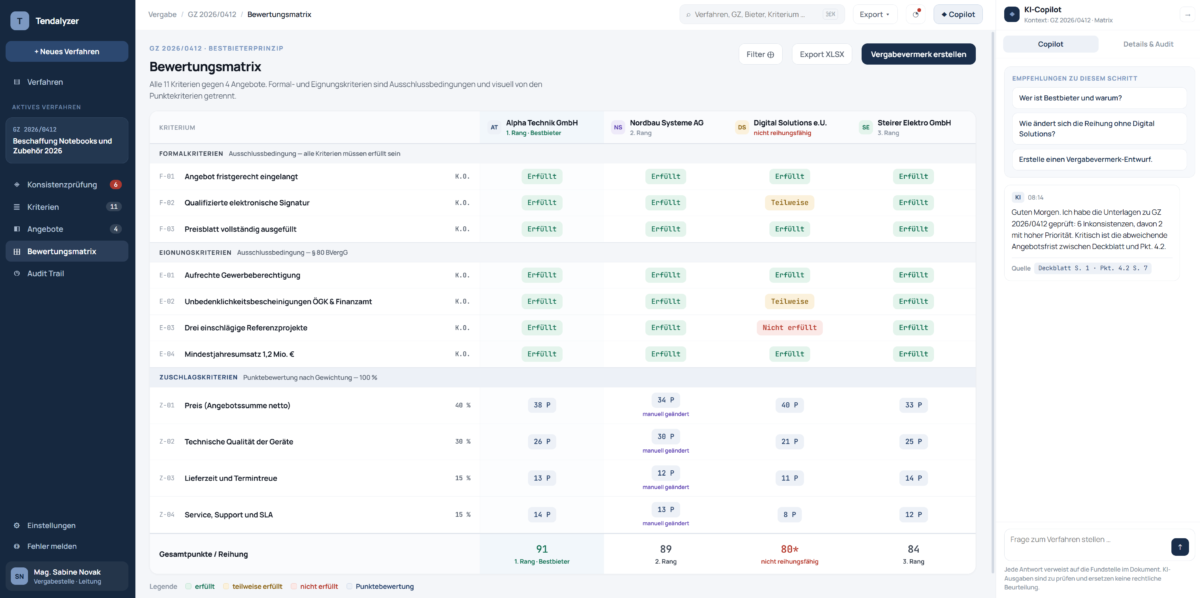The image size is (1200, 598).
Task: Click the Bewertungsmatrix grid icon
Action: [17, 251]
